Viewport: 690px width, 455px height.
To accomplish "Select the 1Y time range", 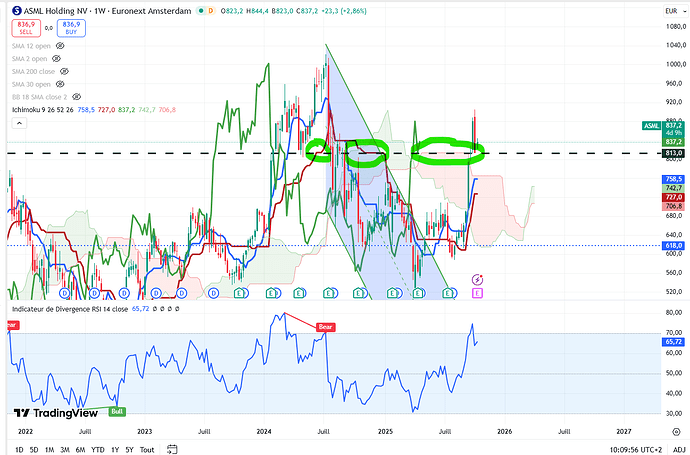I will [x=115, y=449].
